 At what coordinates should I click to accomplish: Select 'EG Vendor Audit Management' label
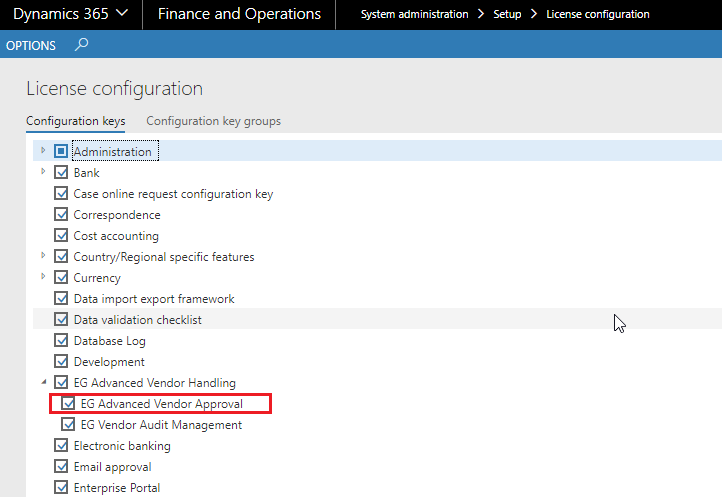coord(161,425)
